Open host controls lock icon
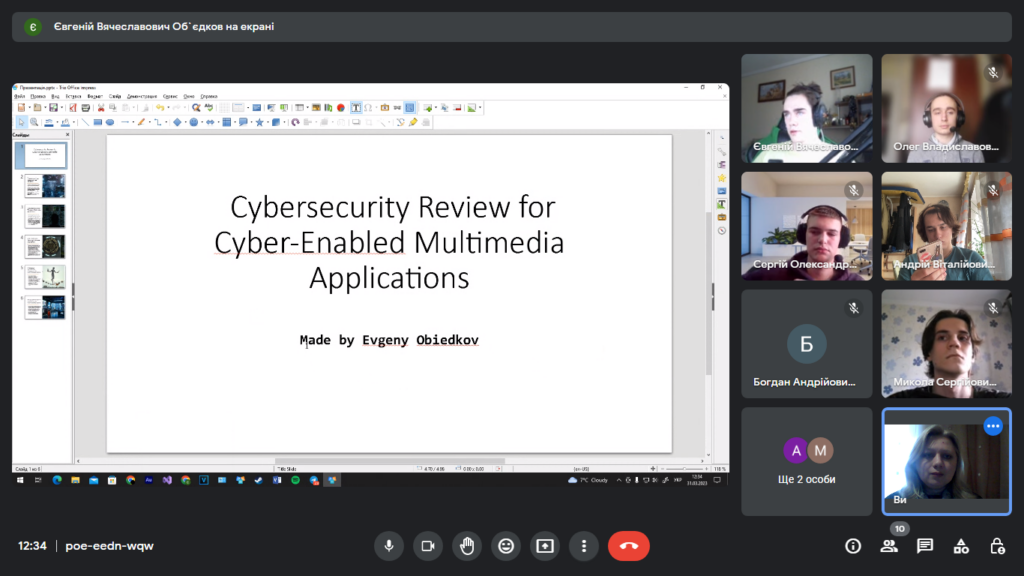1024x576 pixels. 997,546
